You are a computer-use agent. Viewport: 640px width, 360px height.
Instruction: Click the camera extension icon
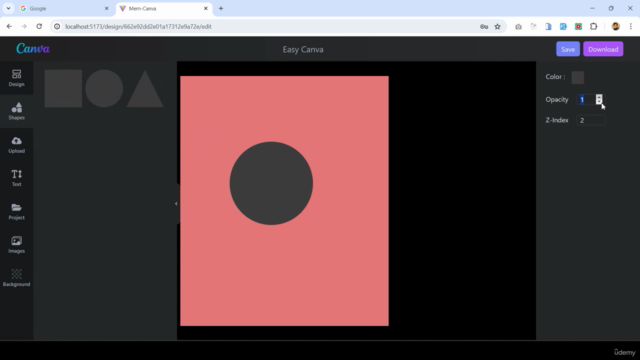coord(518,27)
